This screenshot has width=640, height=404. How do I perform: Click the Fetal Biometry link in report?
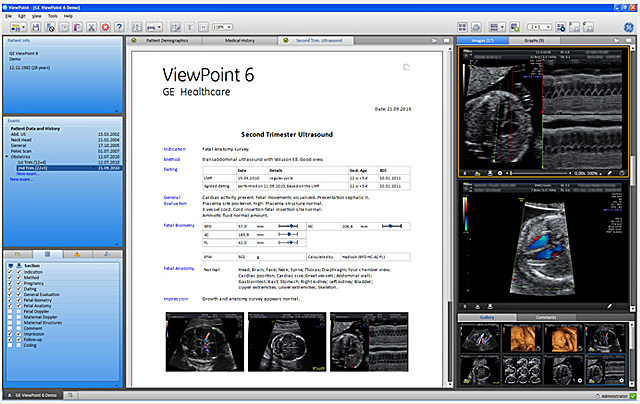(x=179, y=225)
